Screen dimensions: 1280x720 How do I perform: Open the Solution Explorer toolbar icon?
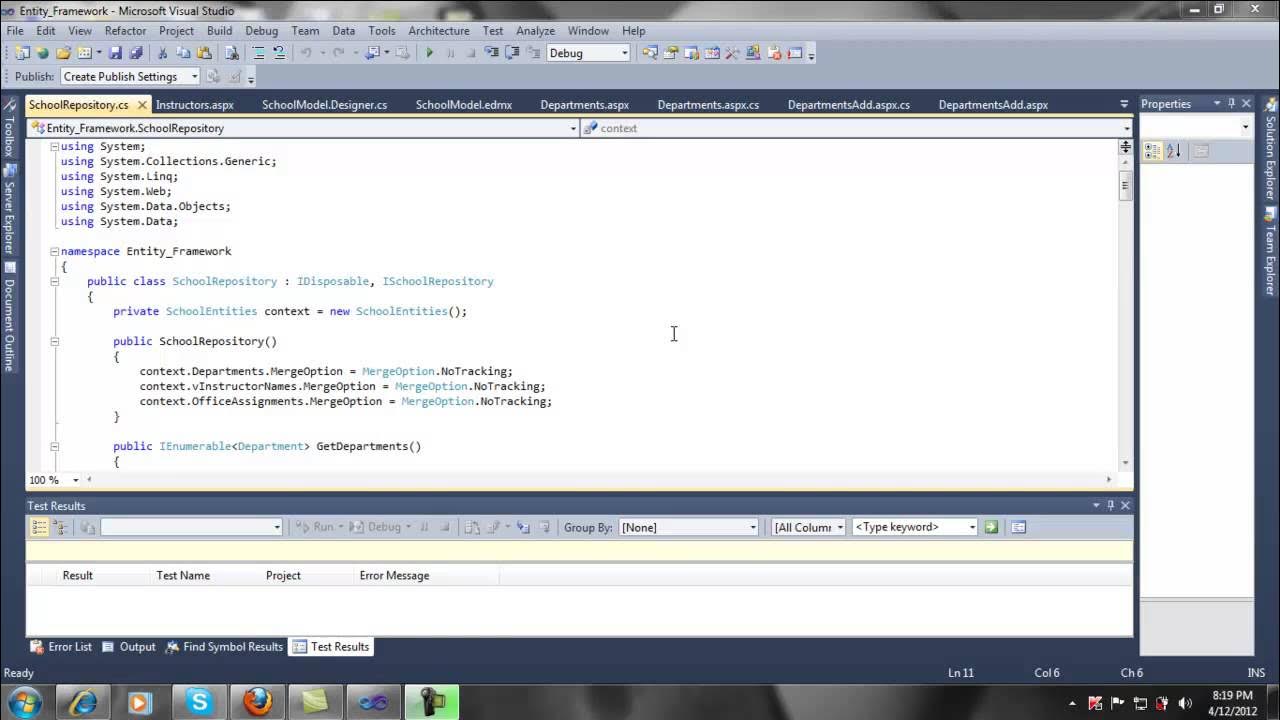point(650,53)
